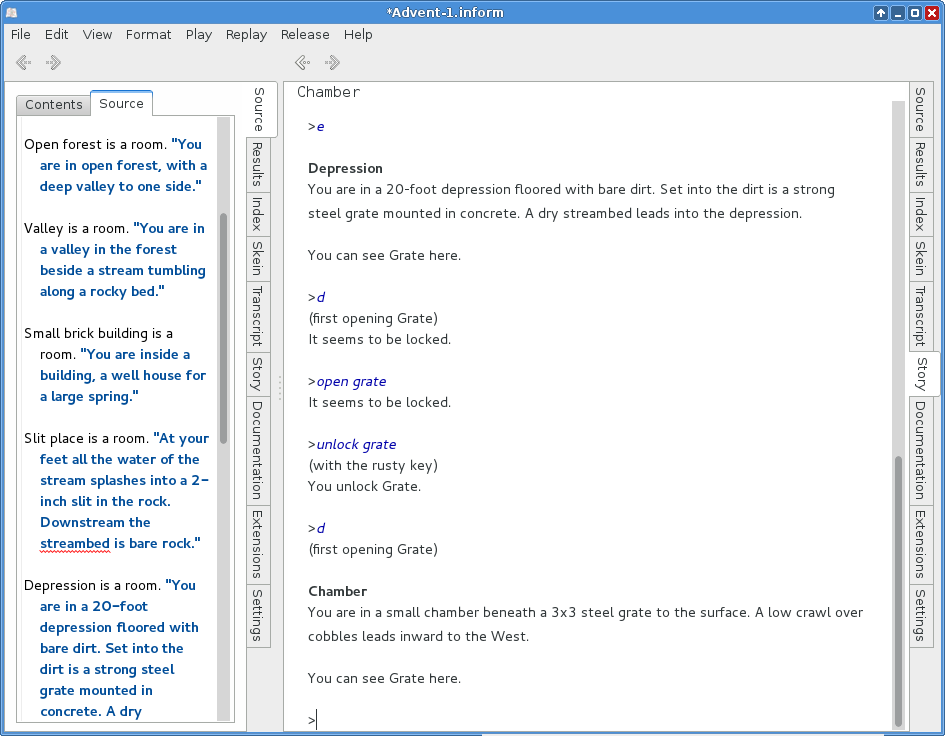Viewport: 945px width, 736px height.
Task: Select right panel vertical Transcript tab
Action: point(920,316)
